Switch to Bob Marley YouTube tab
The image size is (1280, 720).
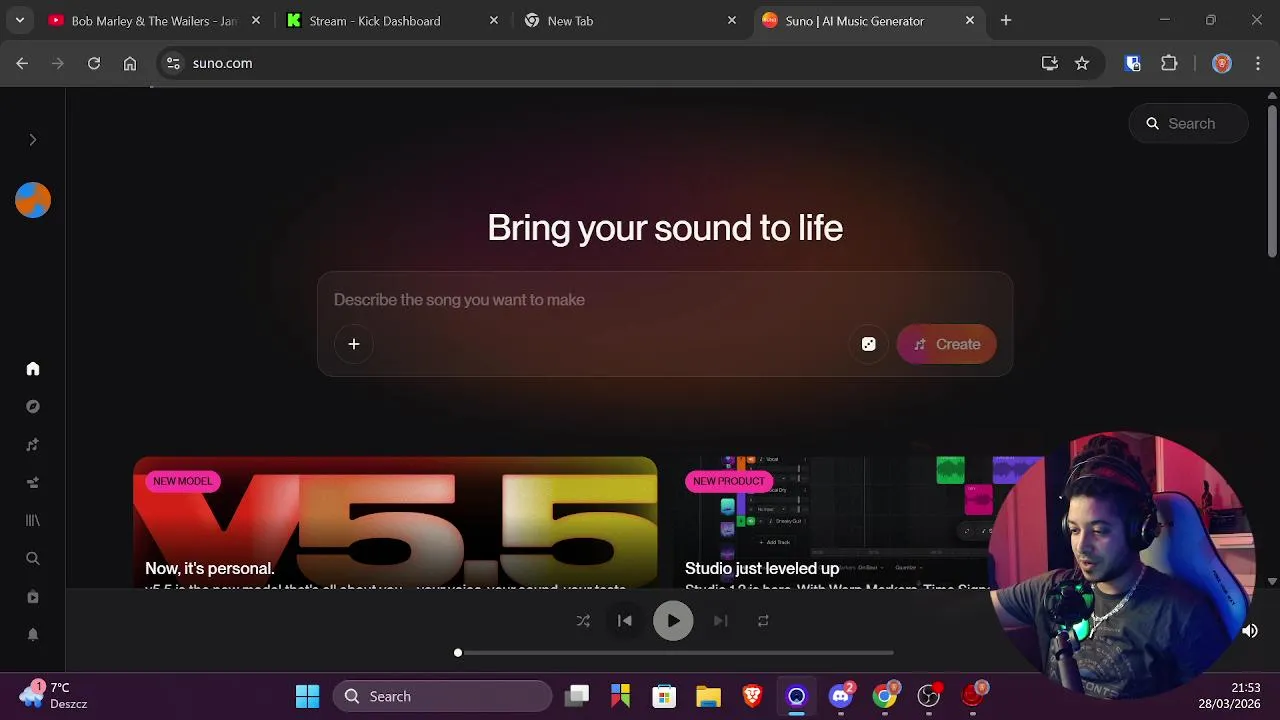[155, 20]
